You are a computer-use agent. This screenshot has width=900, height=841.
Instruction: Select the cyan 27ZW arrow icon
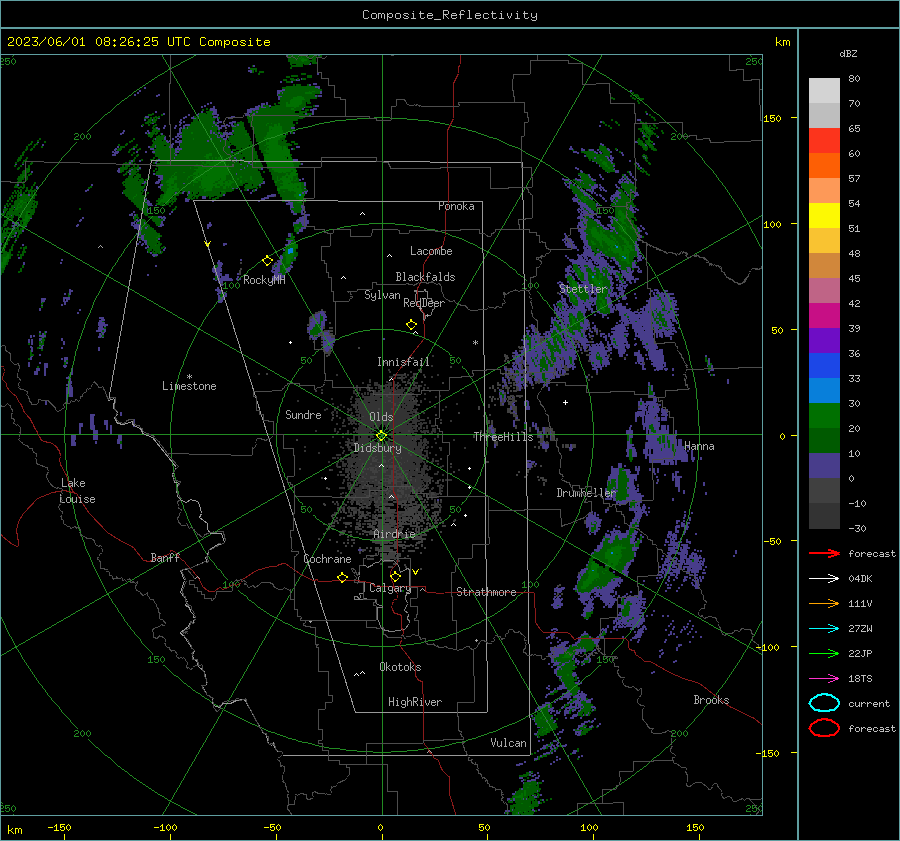(824, 629)
